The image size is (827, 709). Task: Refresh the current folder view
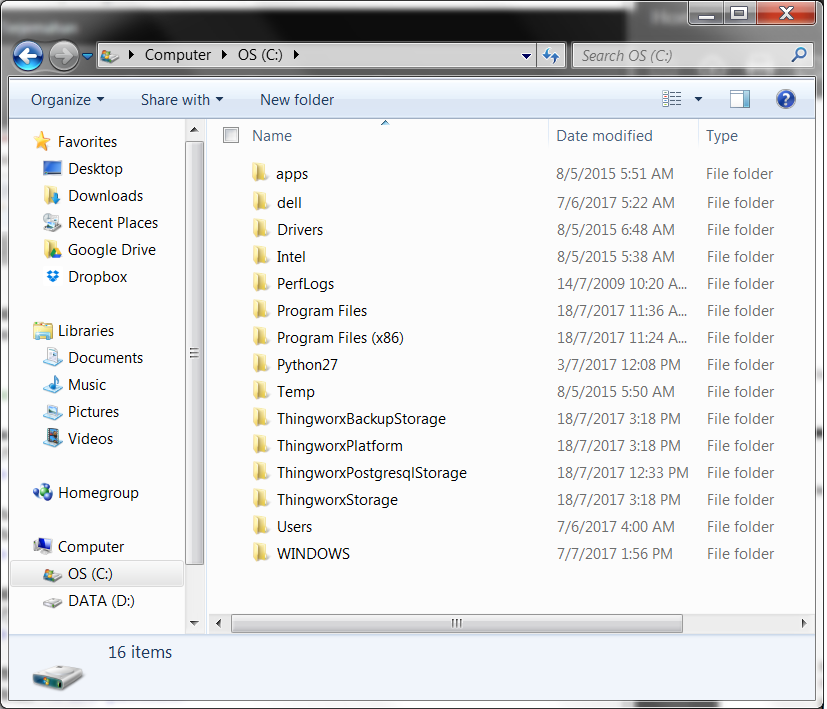(x=551, y=56)
